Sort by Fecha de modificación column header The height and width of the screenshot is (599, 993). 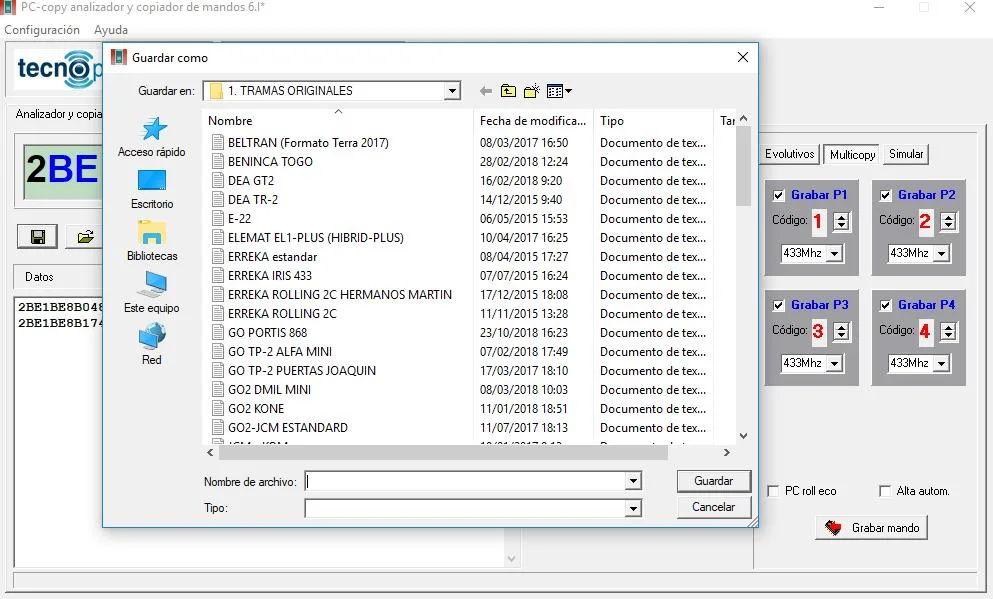pos(533,120)
